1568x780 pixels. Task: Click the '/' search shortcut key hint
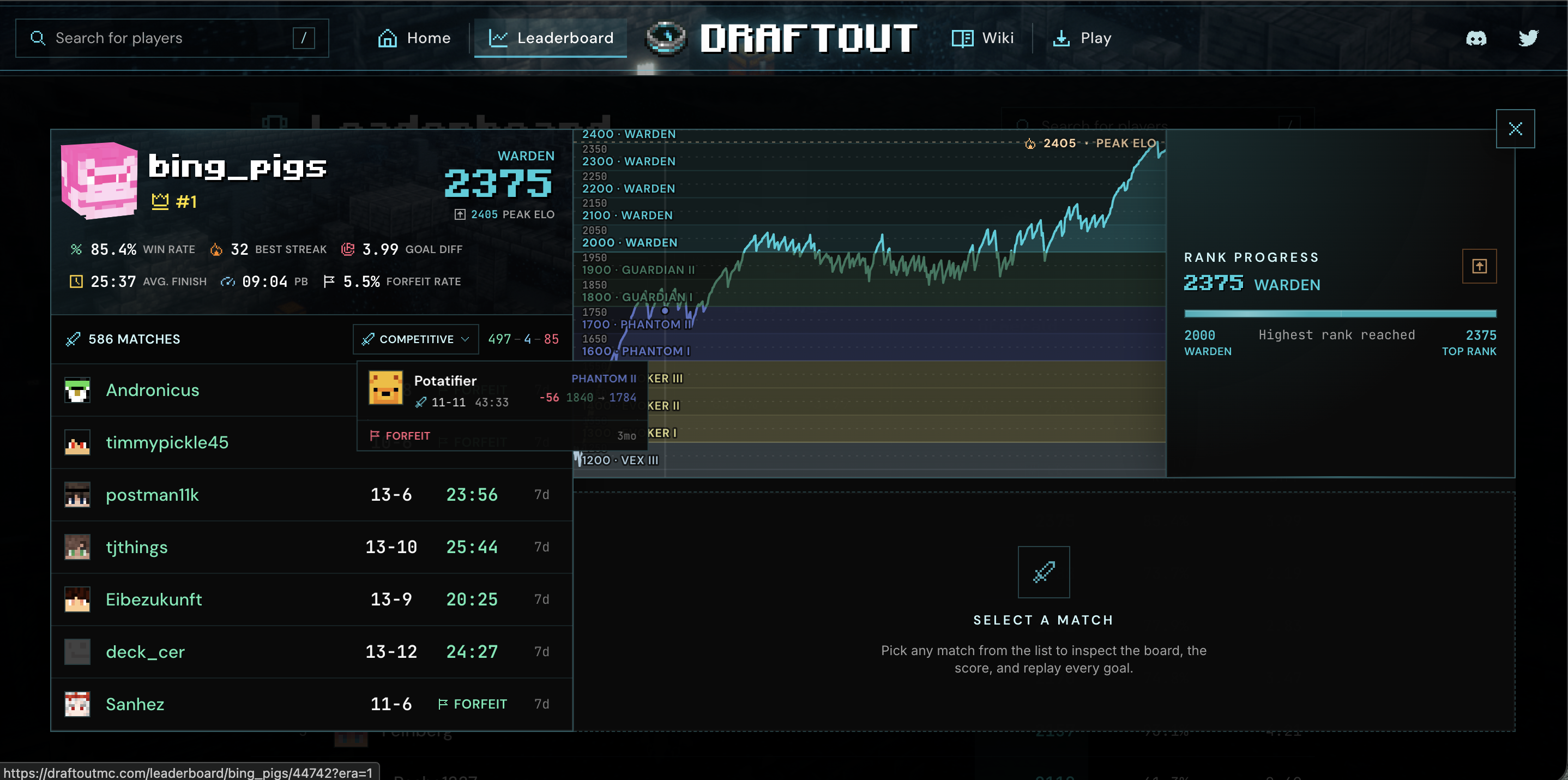(x=303, y=38)
